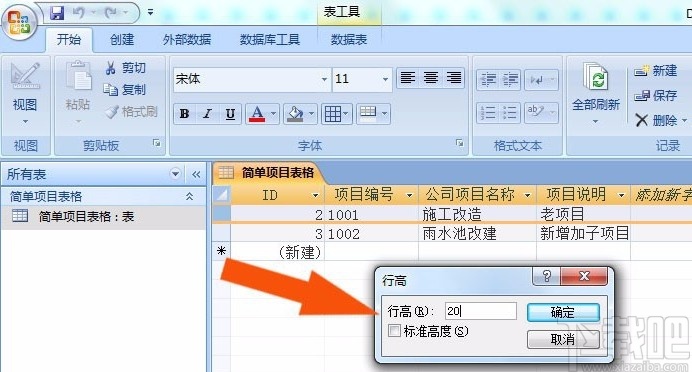Click the 格式刷 format painter

click(132, 112)
